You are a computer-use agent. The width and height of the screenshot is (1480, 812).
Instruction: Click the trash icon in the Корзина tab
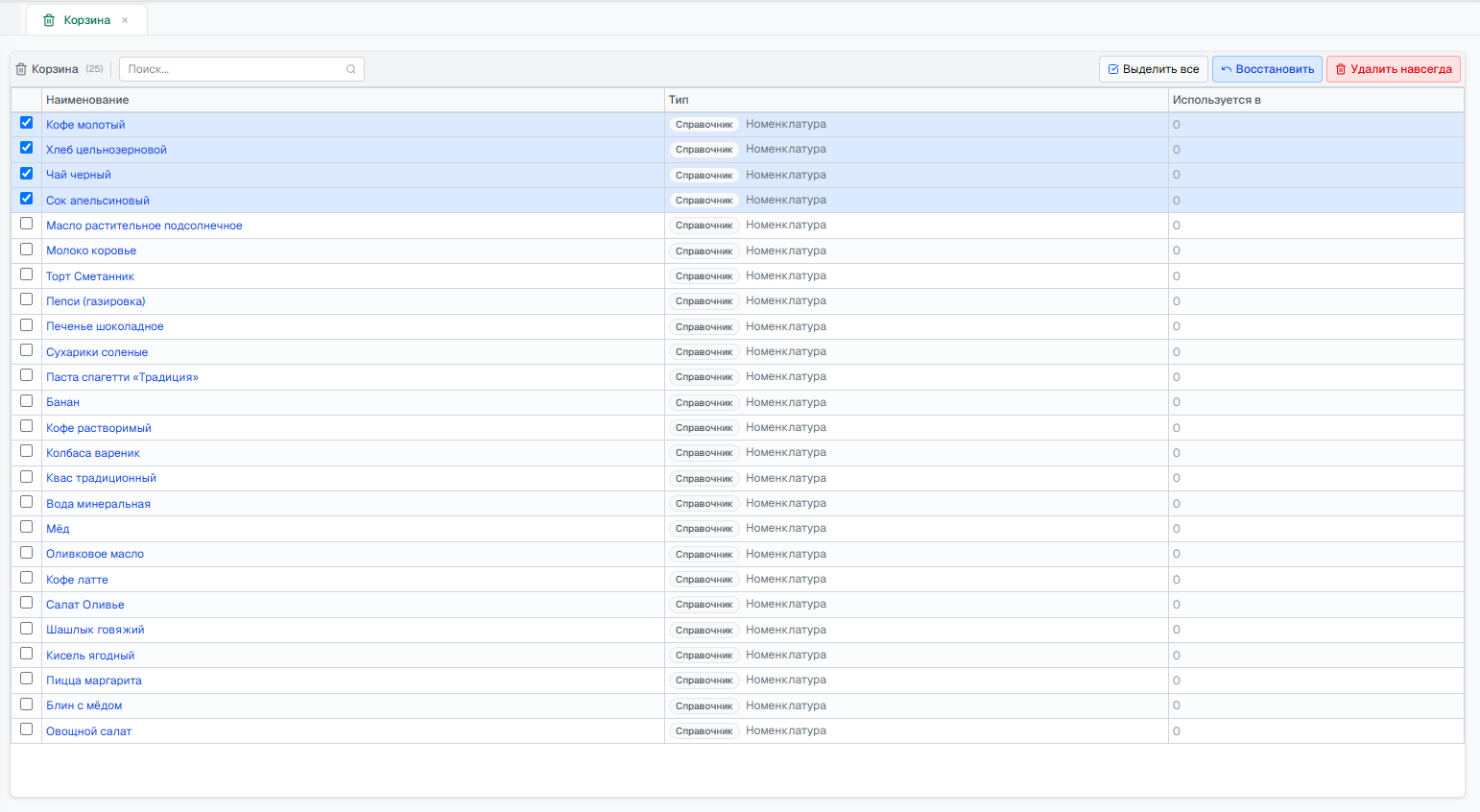click(x=49, y=20)
